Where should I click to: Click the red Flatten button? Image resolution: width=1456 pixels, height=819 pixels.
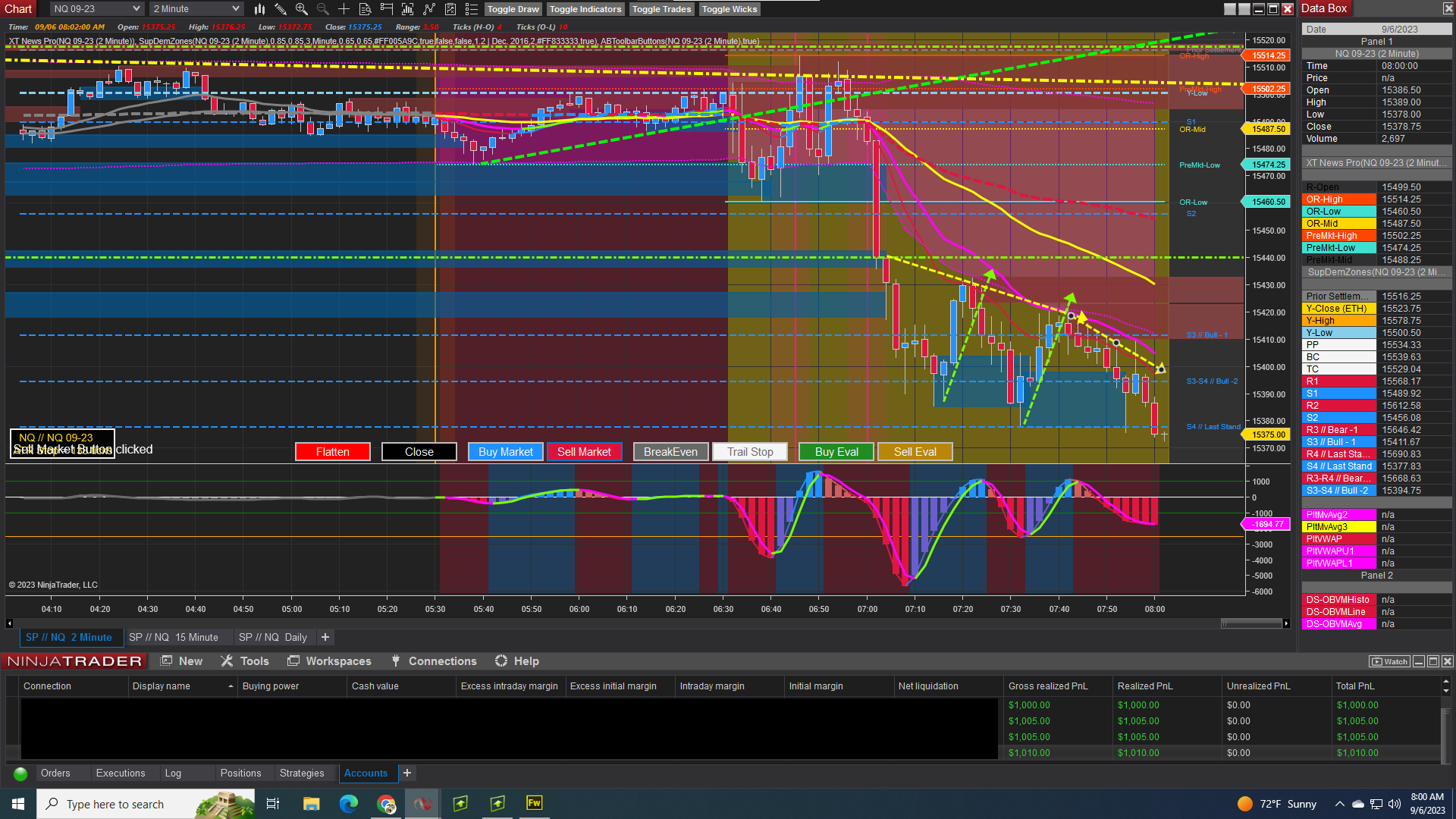[333, 452]
